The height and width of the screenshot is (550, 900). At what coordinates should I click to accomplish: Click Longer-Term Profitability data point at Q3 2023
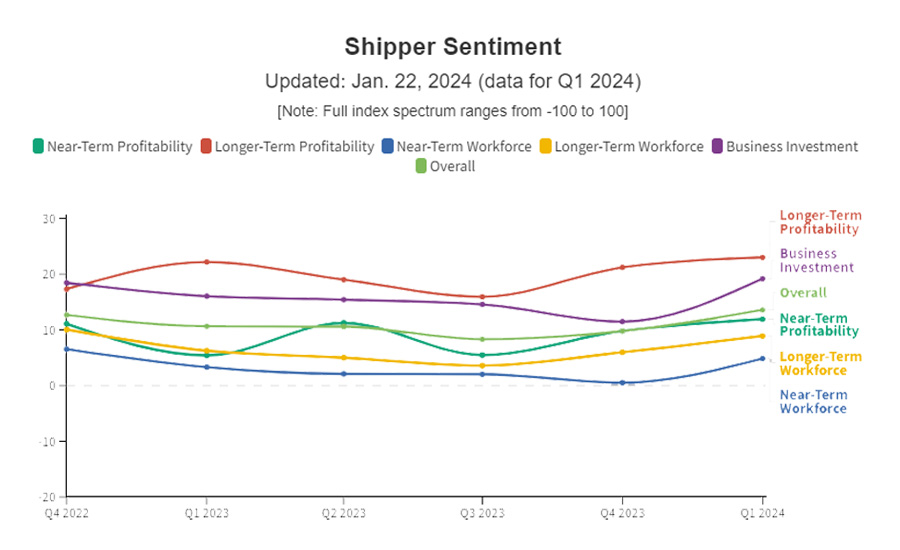483,297
